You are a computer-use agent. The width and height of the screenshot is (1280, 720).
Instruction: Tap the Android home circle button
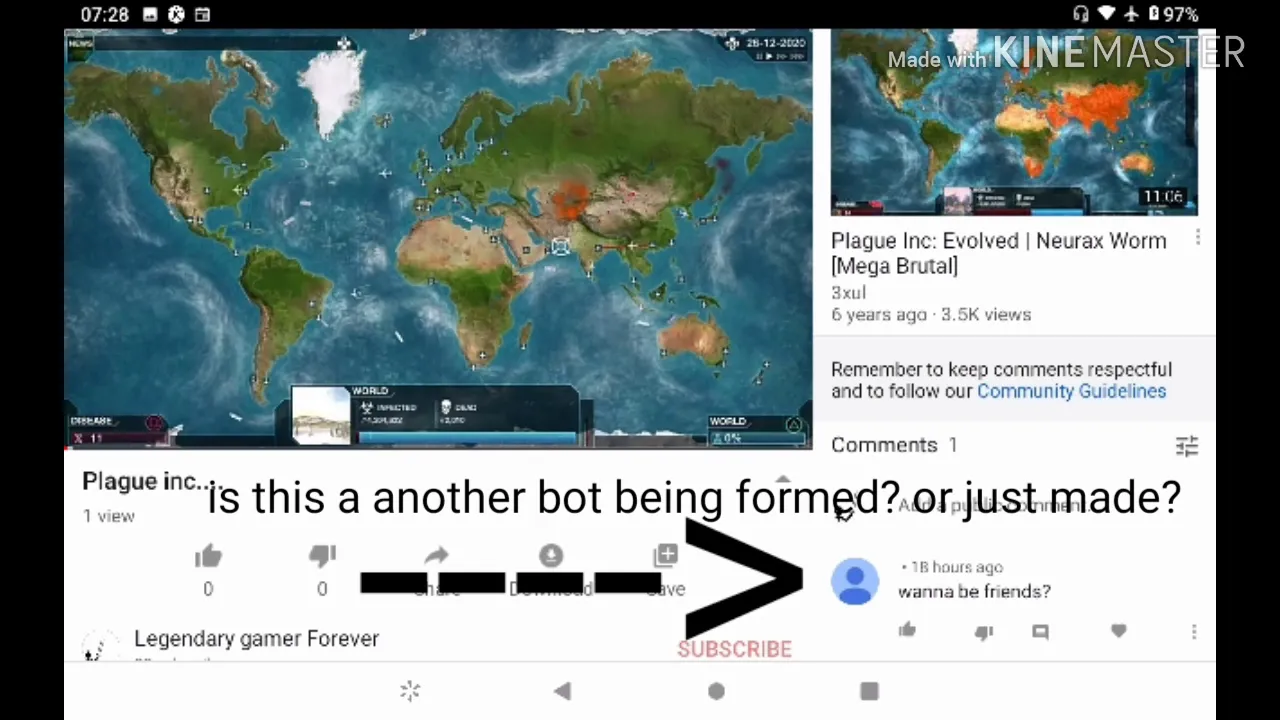point(716,691)
